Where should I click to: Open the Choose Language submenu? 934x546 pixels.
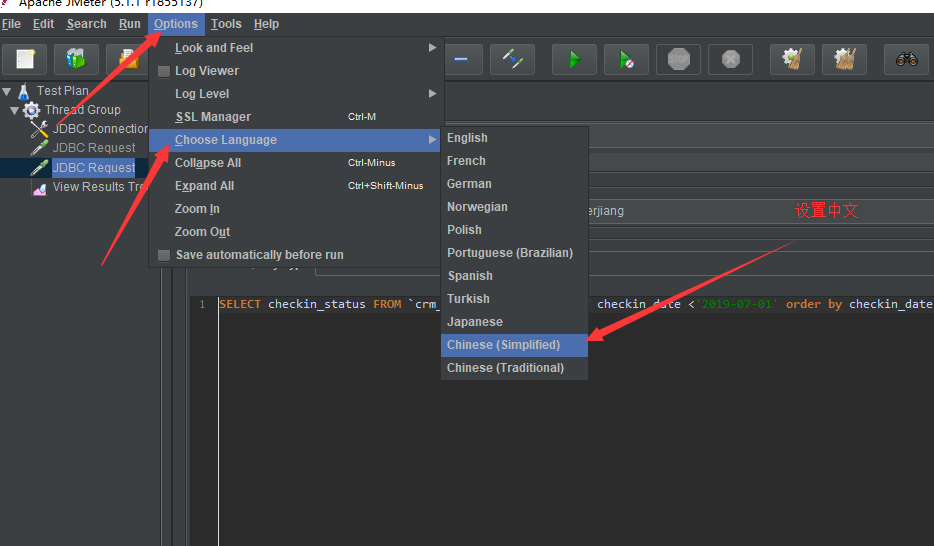(295, 140)
